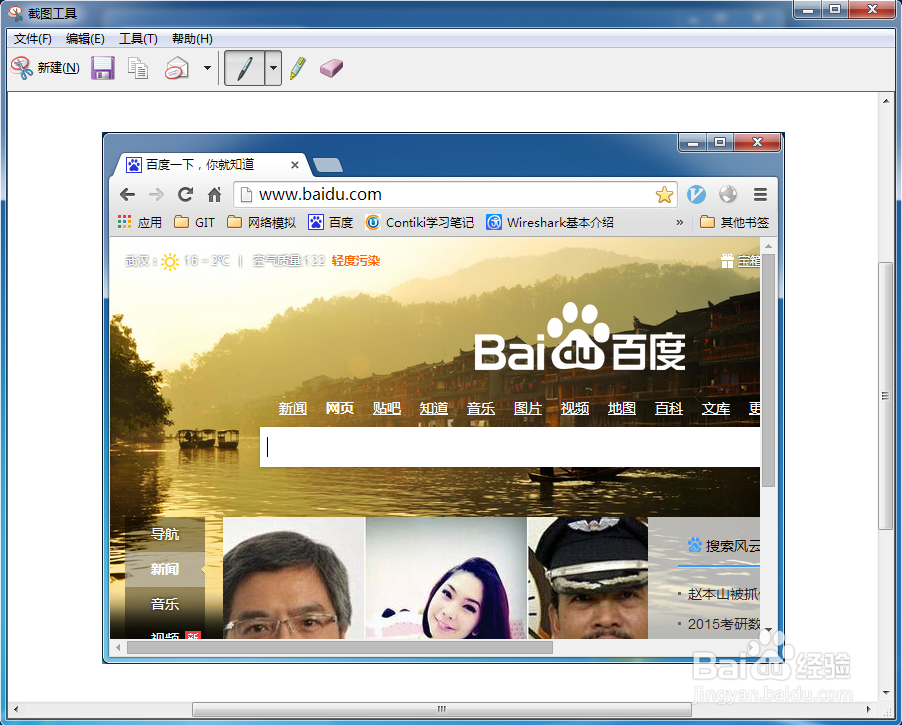Image resolution: width=902 pixels, height=725 pixels.
Task: Create a new snip with 新建(N)
Action: 45,68
